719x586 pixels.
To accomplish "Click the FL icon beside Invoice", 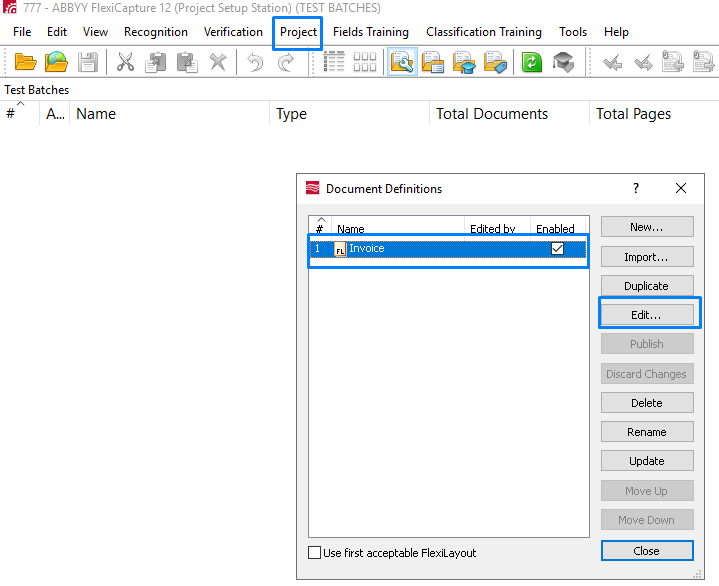I will point(340,249).
